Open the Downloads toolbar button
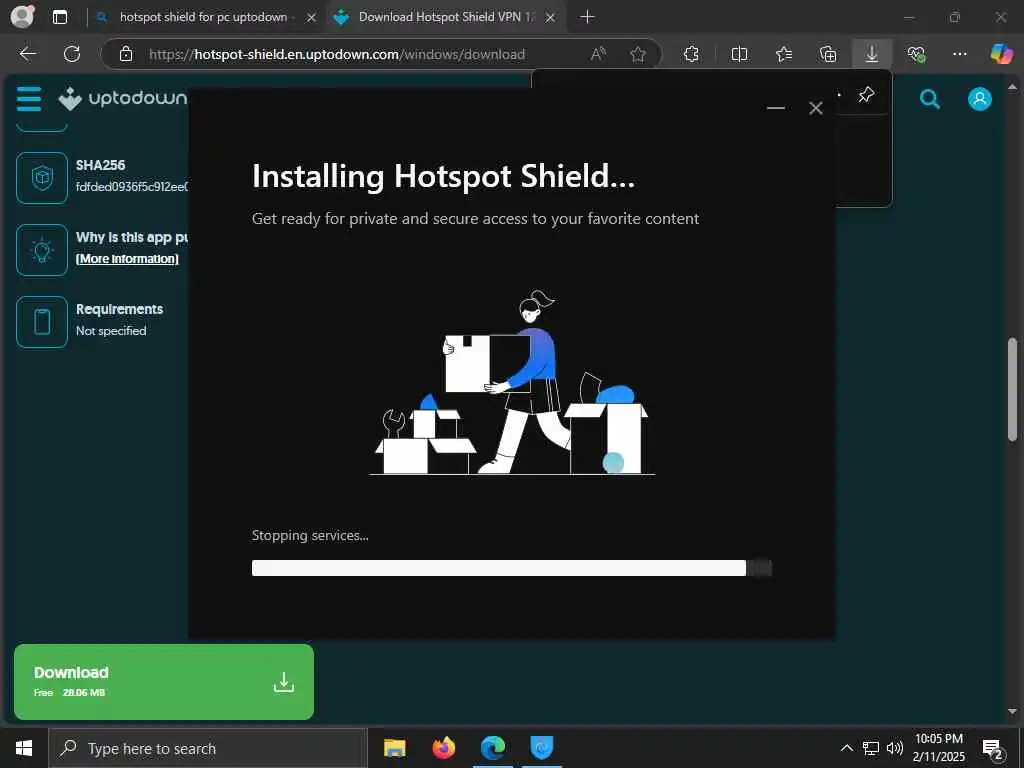 pyautogui.click(x=872, y=54)
